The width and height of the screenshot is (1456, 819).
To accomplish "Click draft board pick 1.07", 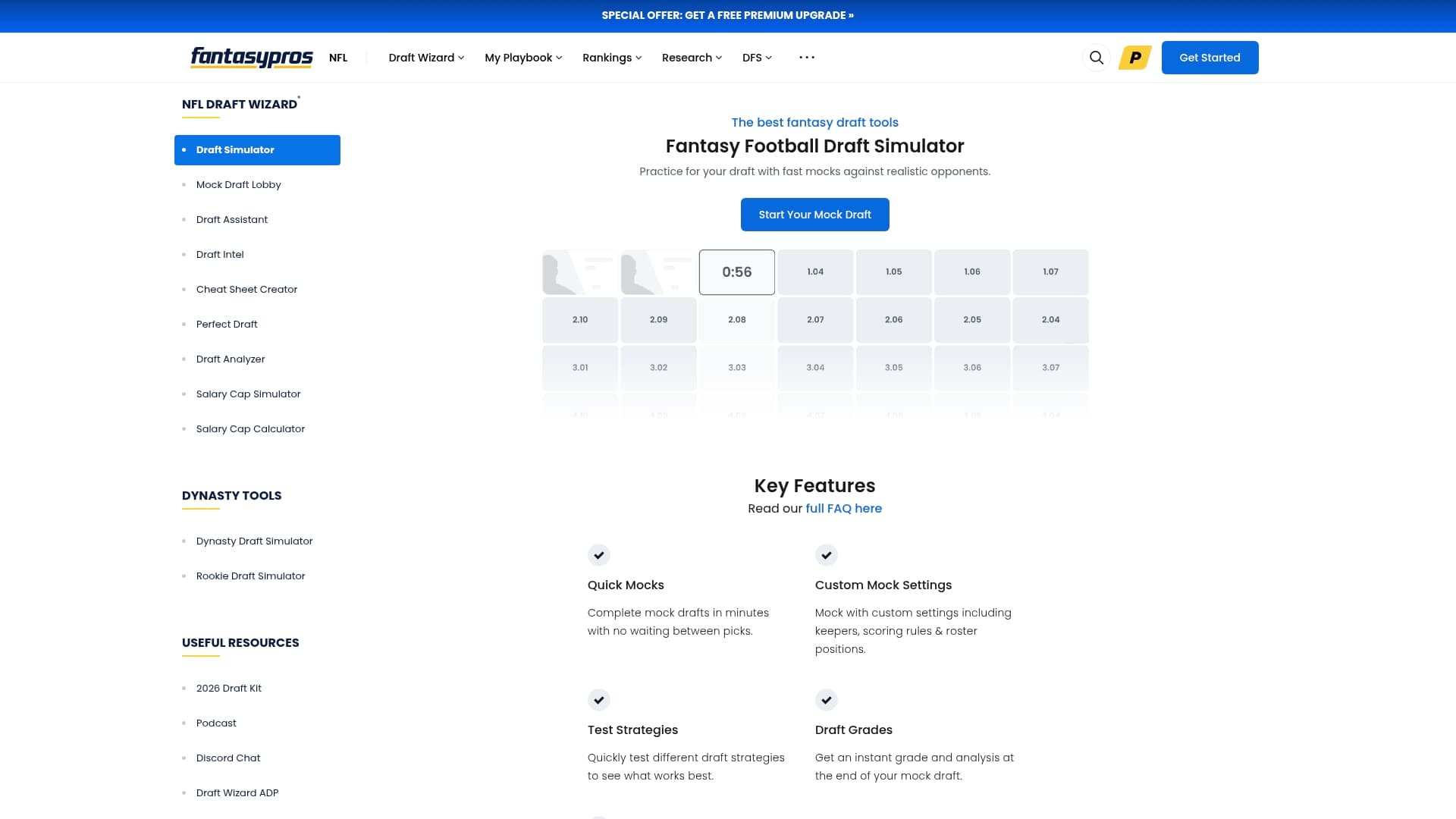I will coord(1050,272).
